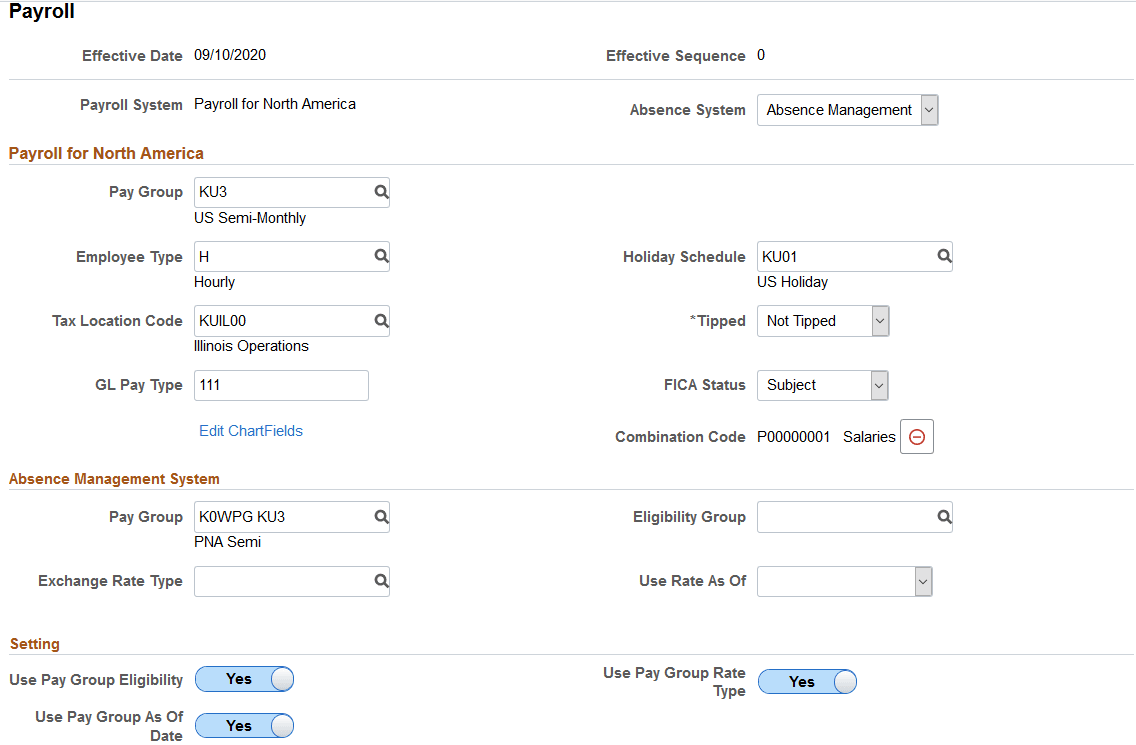Toggle Use Pay Group Eligibility off
1136x745 pixels.
[x=244, y=679]
